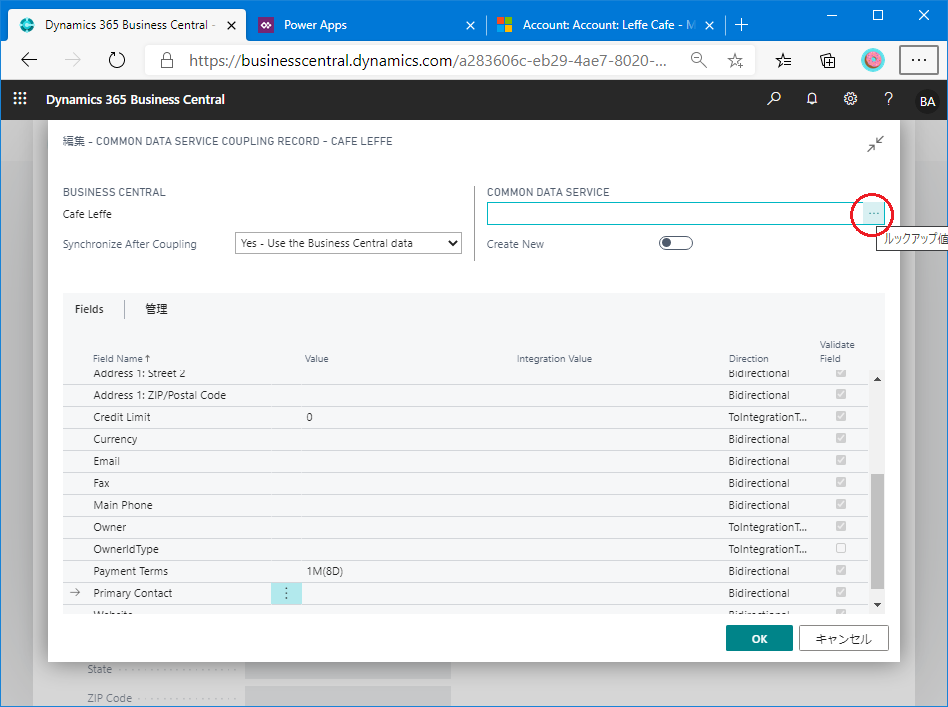The image size is (948, 707).
Task: Toggle Validate Field for Main Phone
Action: pos(840,504)
